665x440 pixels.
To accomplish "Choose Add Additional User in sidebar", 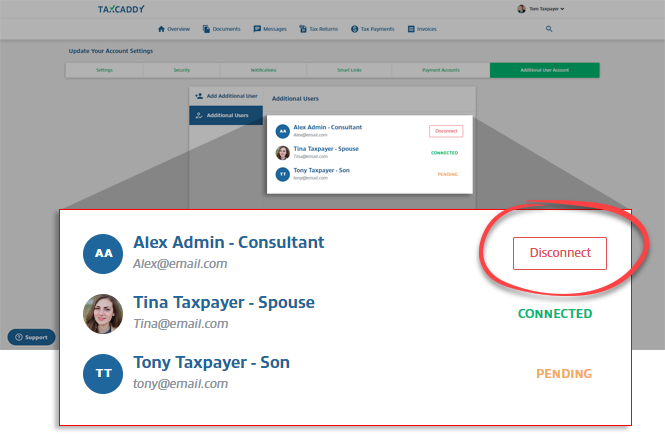I will pos(226,96).
